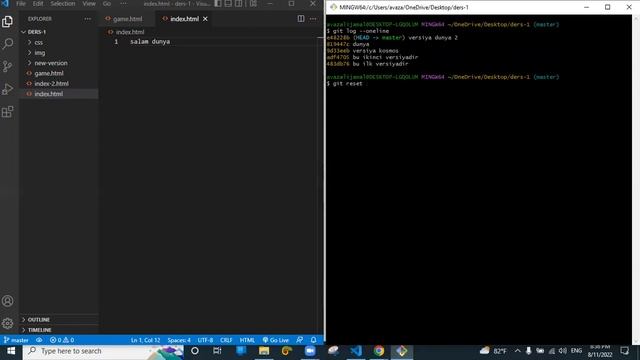The width and height of the screenshot is (640, 360).
Task: Open the Explorer panel ellipsis menu
Action: [x=88, y=19]
